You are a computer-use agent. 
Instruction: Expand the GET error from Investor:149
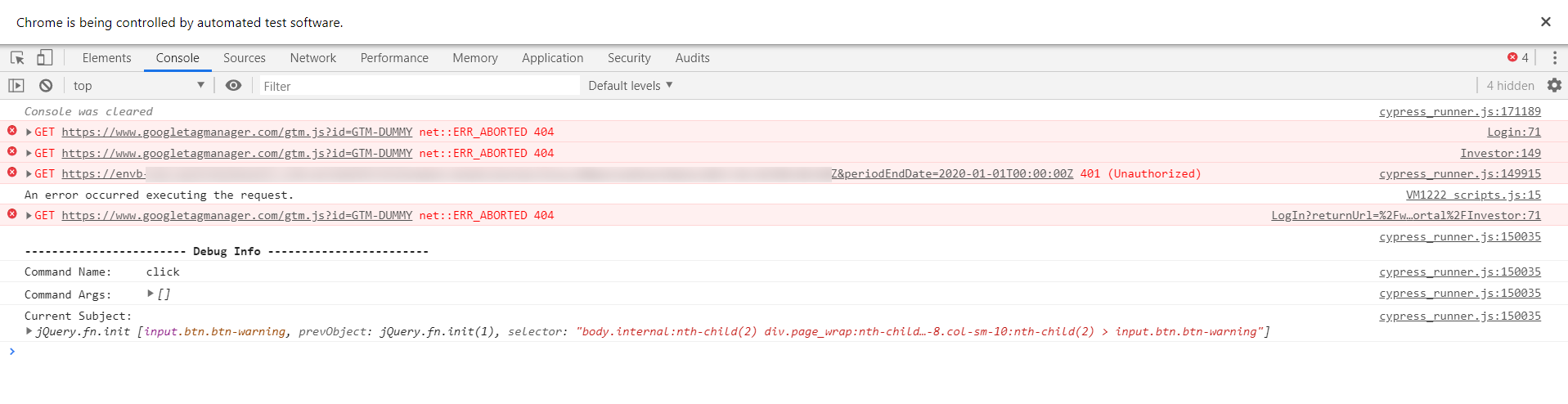click(x=29, y=154)
